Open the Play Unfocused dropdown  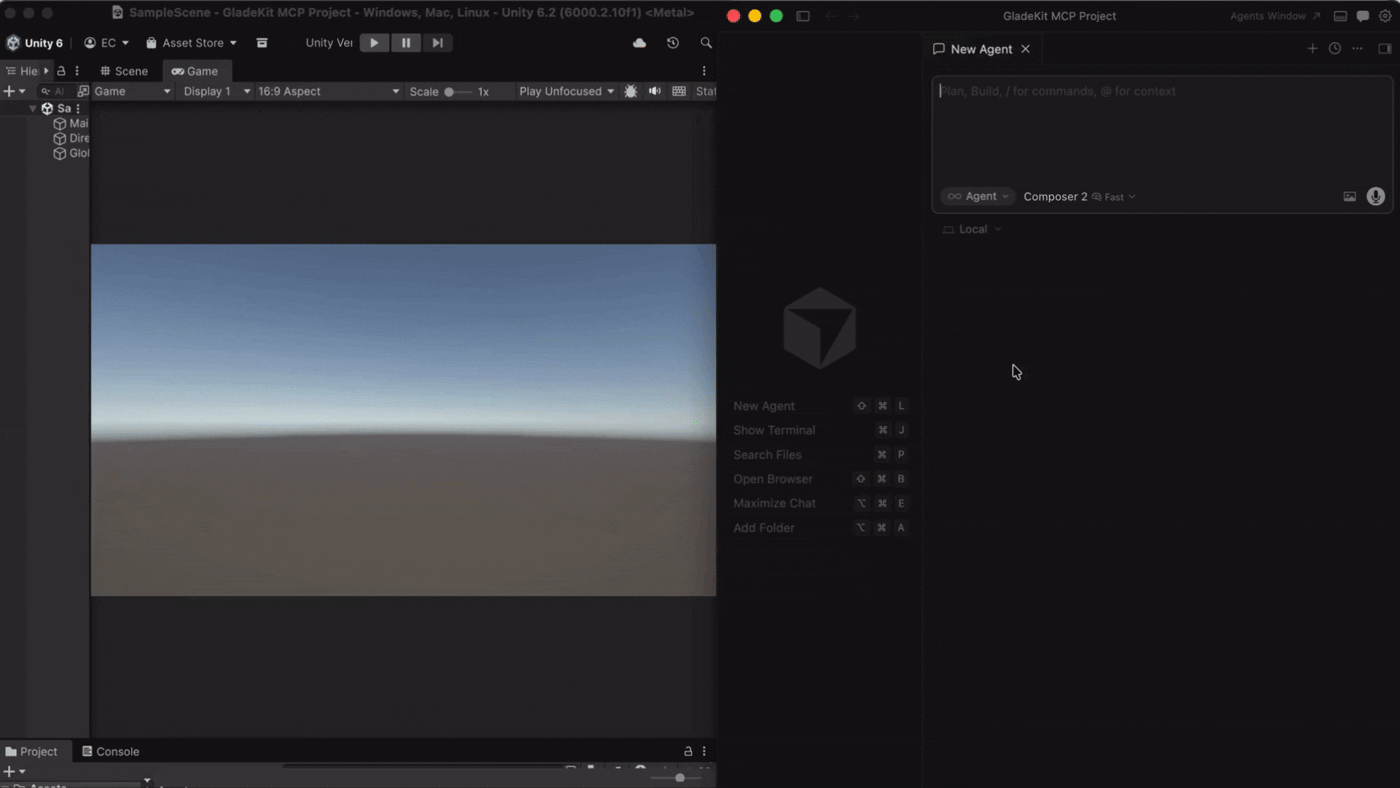click(x=566, y=91)
